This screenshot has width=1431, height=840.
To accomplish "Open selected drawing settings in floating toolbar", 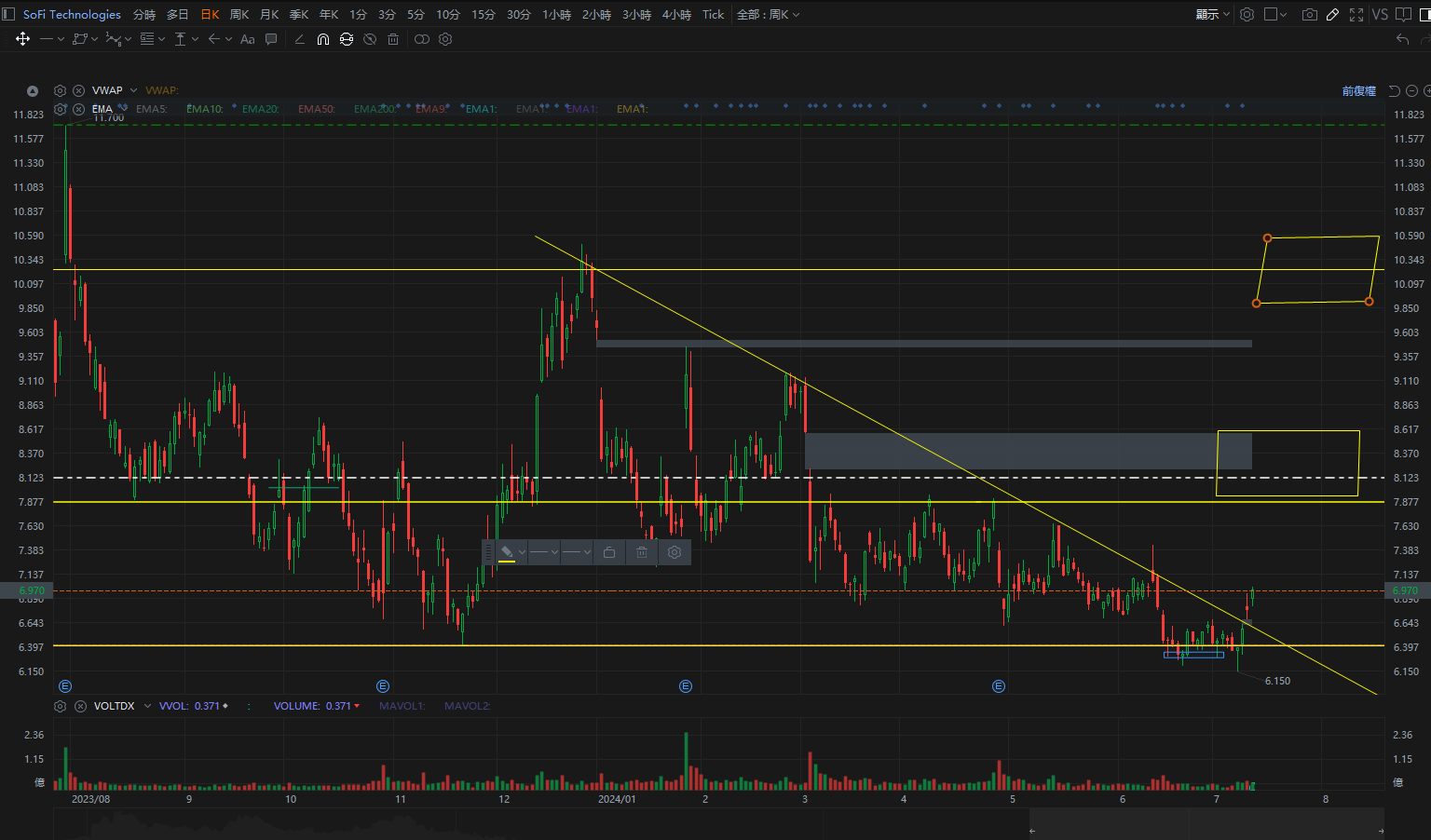I will [x=675, y=552].
